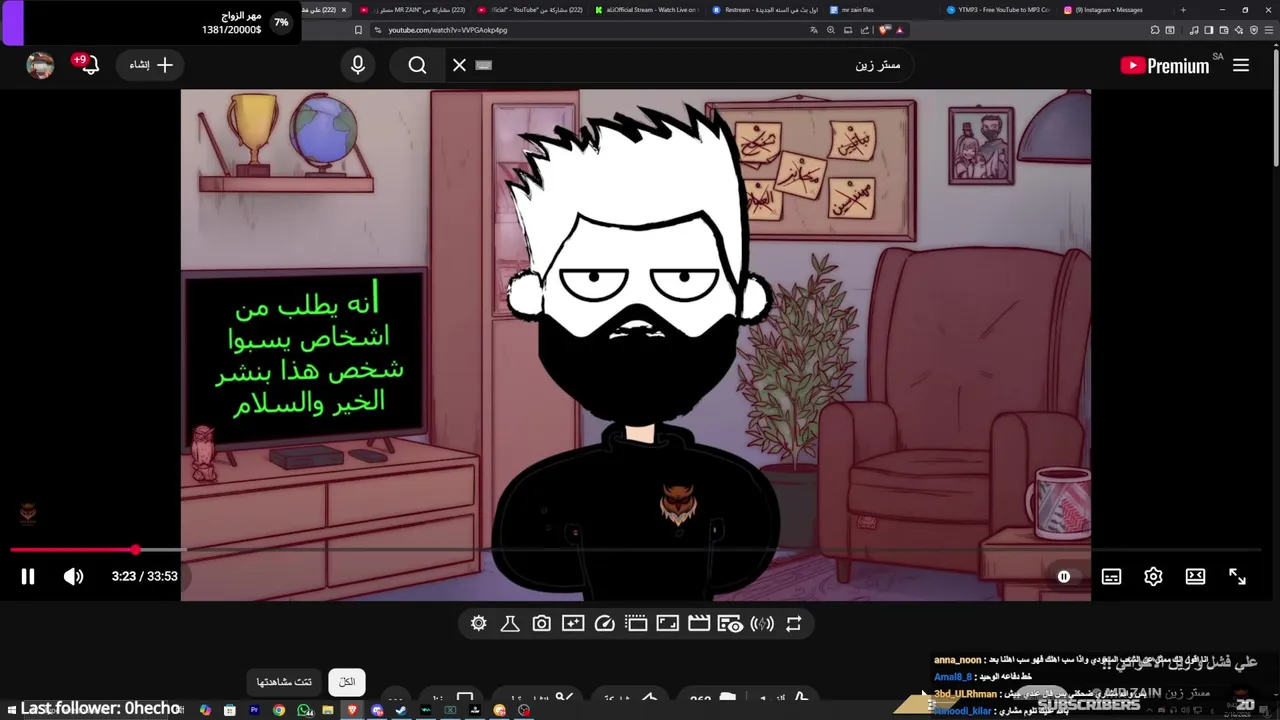Image resolution: width=1280 pixels, height=720 pixels.
Task: Search with voice microphone button
Action: click(x=358, y=65)
